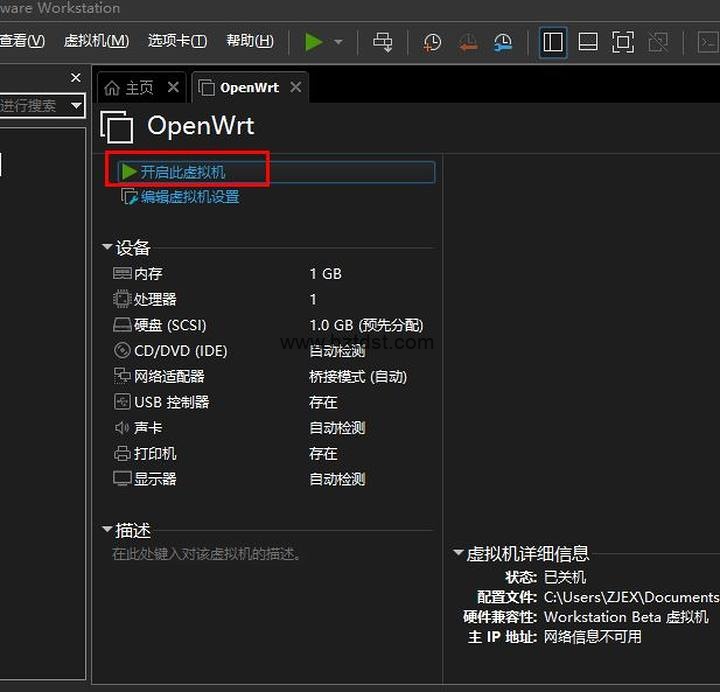Select the 打印机 device row

[271, 454]
